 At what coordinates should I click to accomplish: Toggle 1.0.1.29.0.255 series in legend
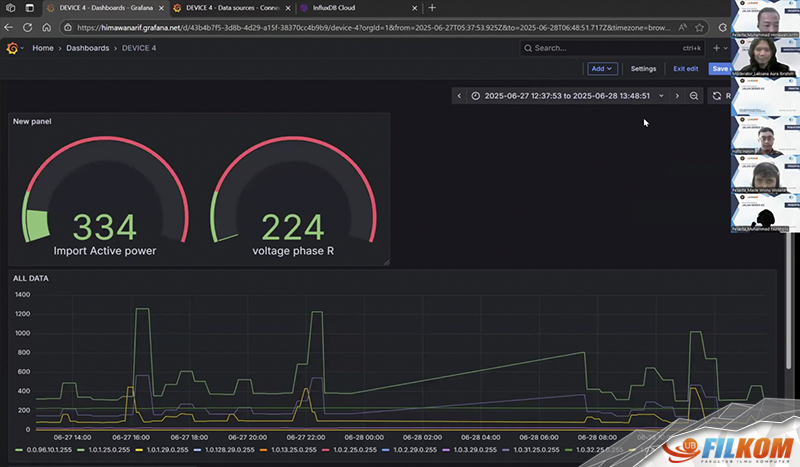coord(162,450)
